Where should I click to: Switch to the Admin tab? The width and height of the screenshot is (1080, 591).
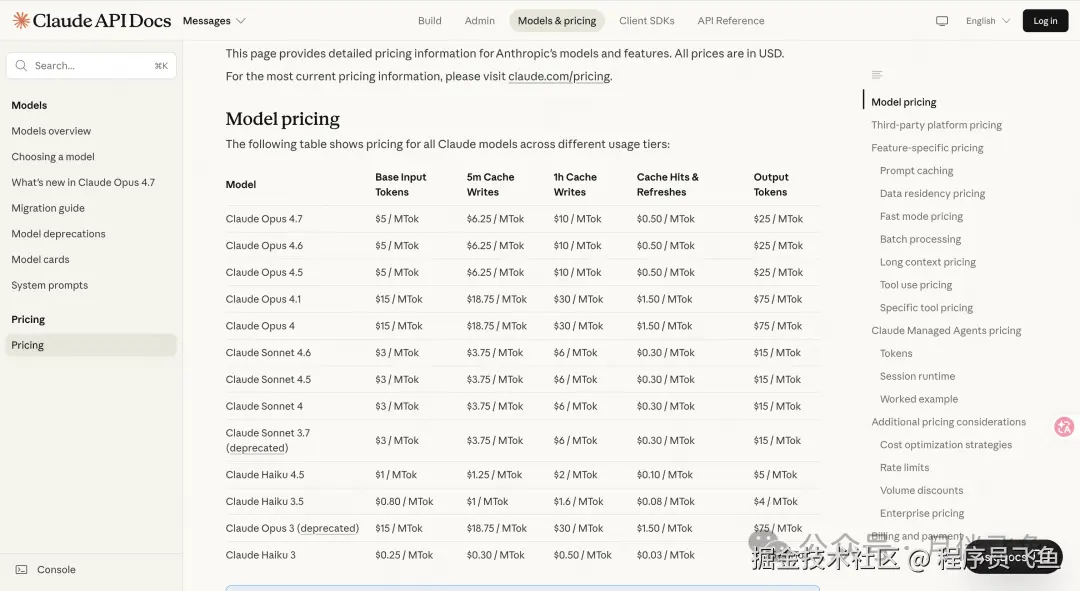(x=479, y=21)
